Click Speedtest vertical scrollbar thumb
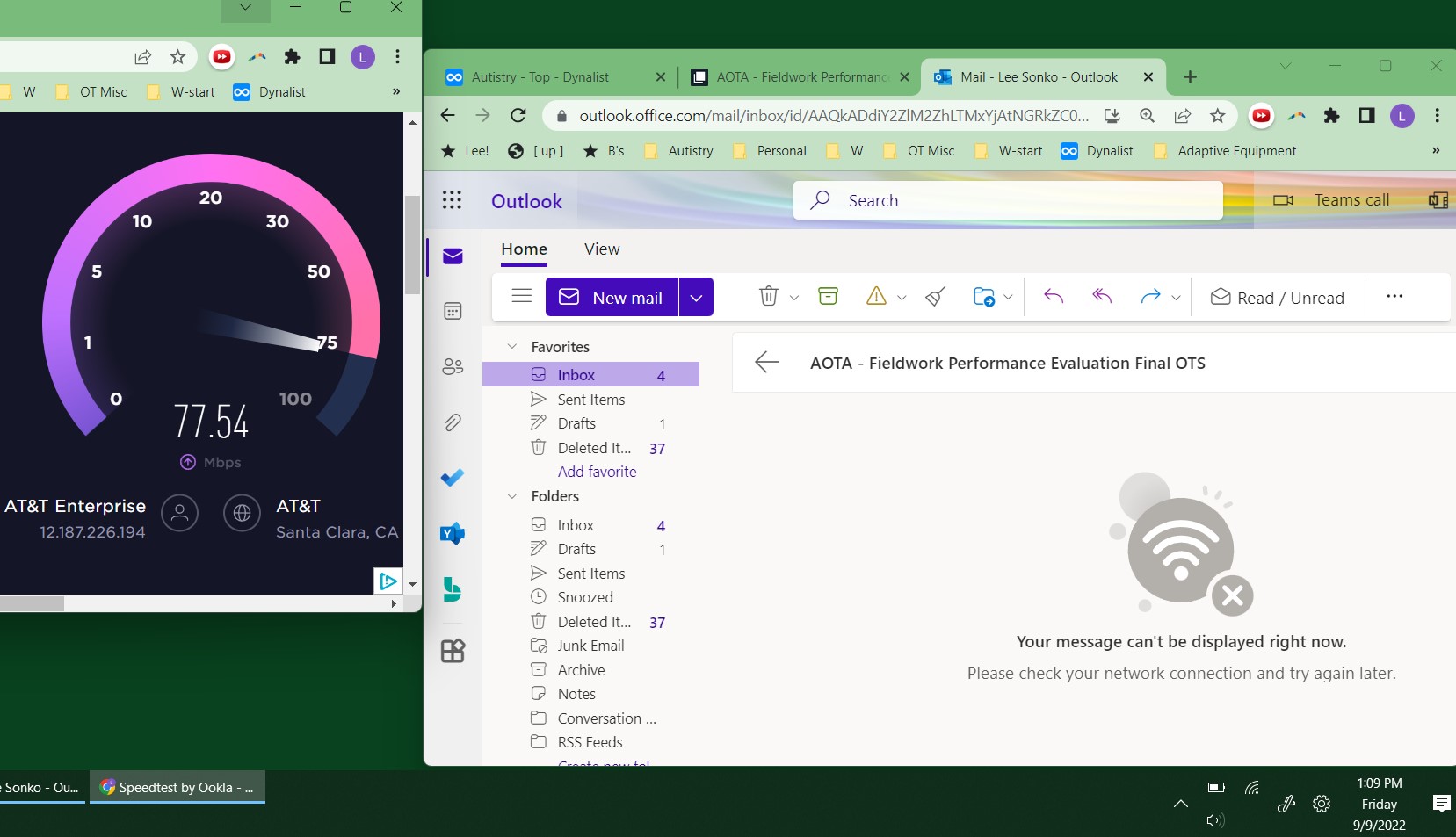 412,245
